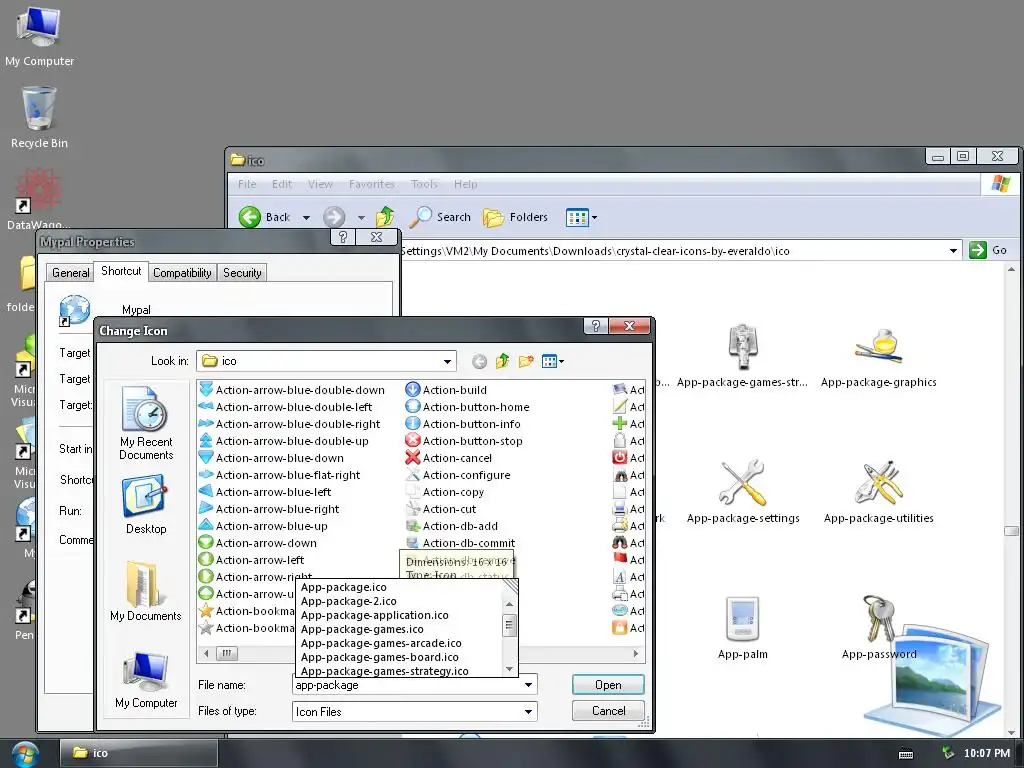Select Action-cancel icon file

(x=449, y=458)
